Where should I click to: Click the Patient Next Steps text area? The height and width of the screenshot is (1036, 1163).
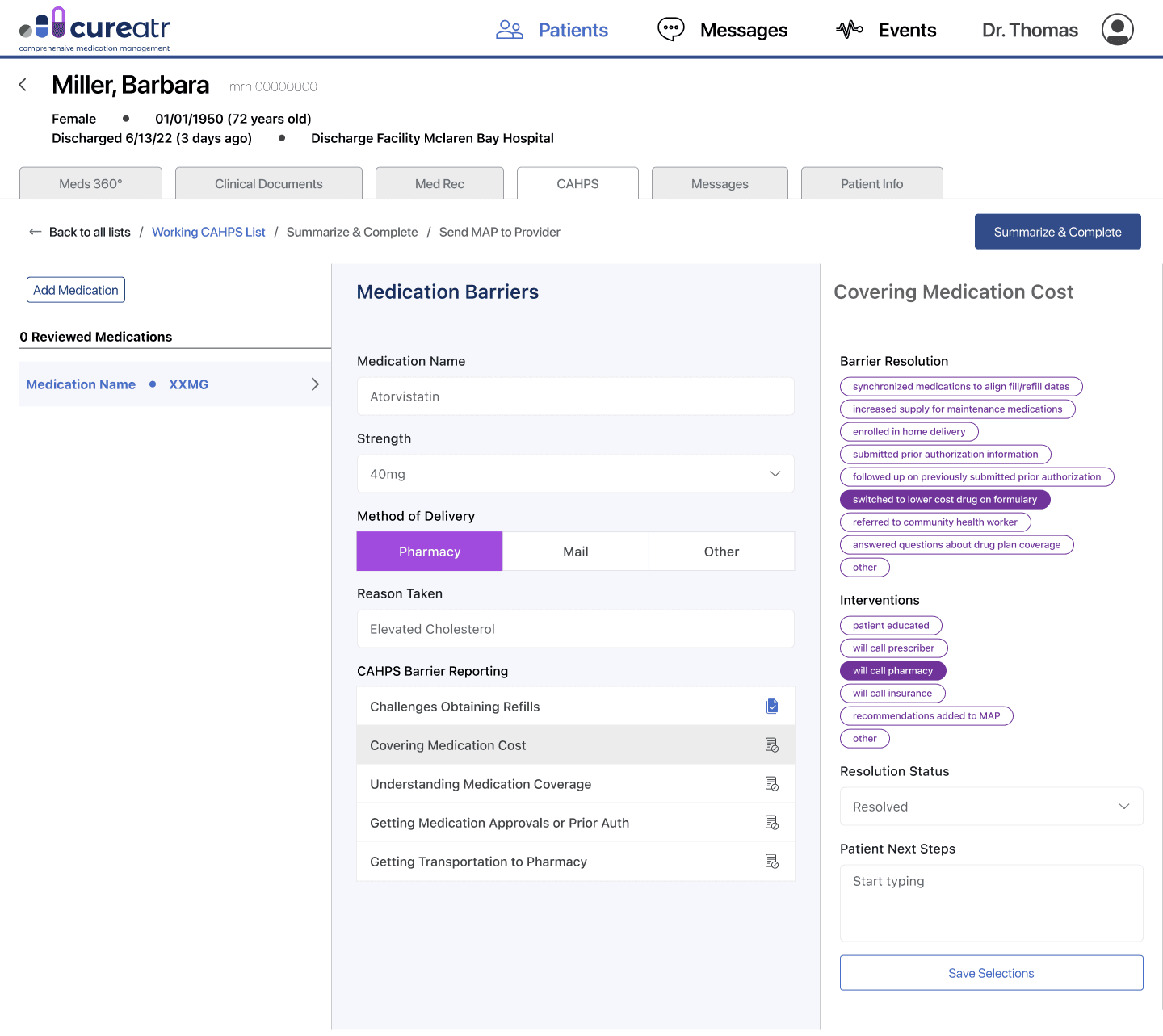(x=992, y=904)
